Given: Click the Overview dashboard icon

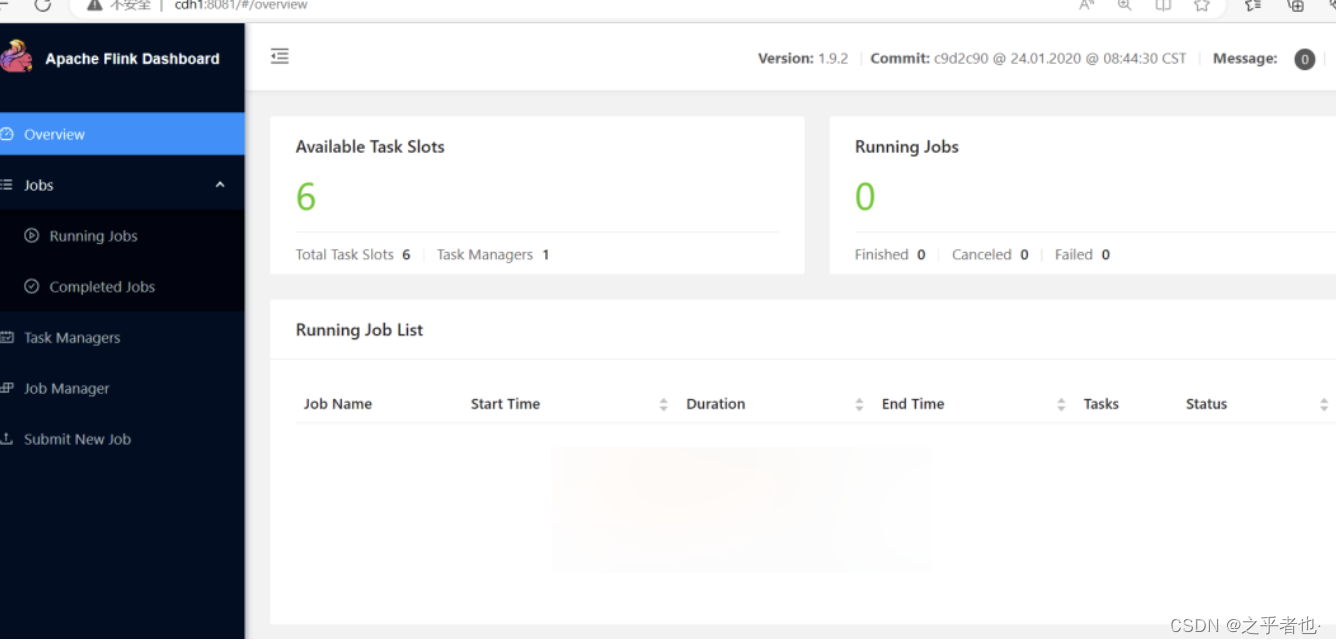Looking at the screenshot, I should click(x=6, y=134).
